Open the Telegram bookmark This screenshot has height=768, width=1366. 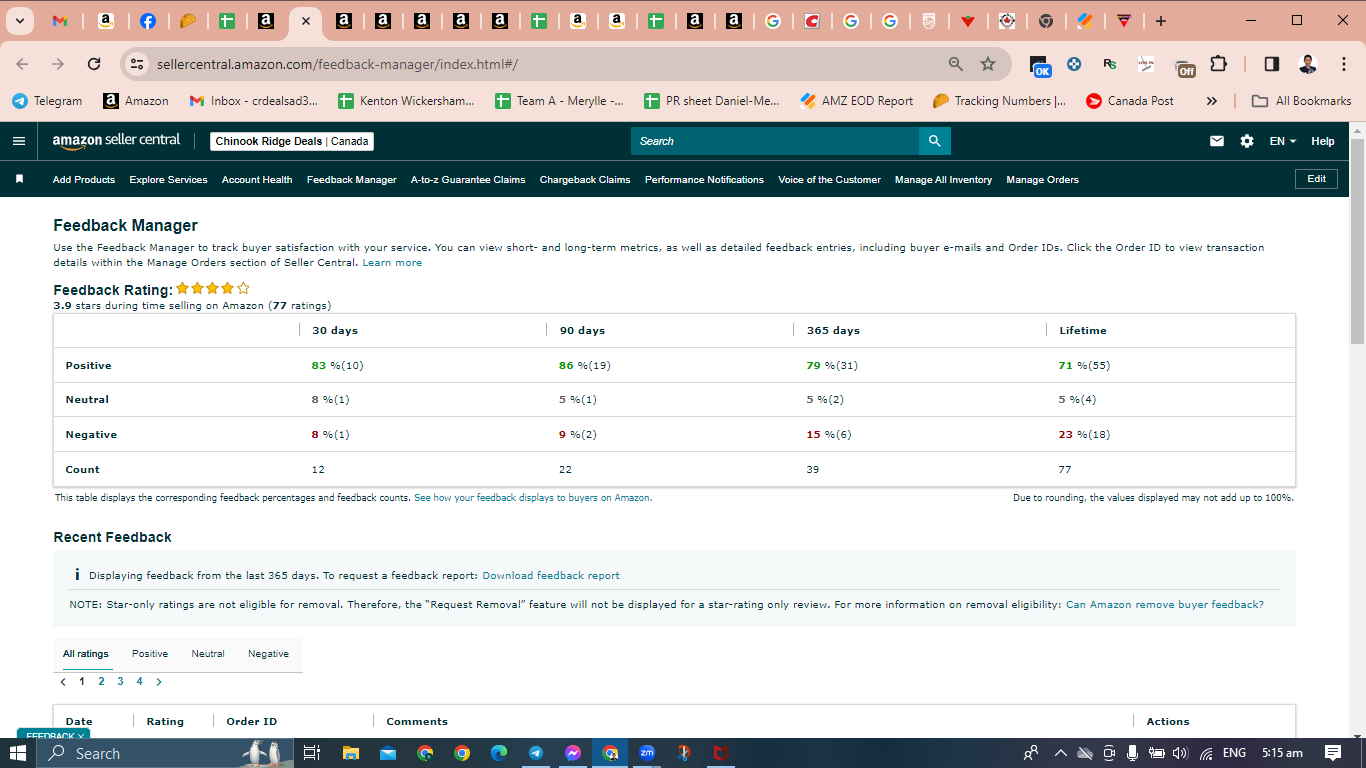pos(47,101)
